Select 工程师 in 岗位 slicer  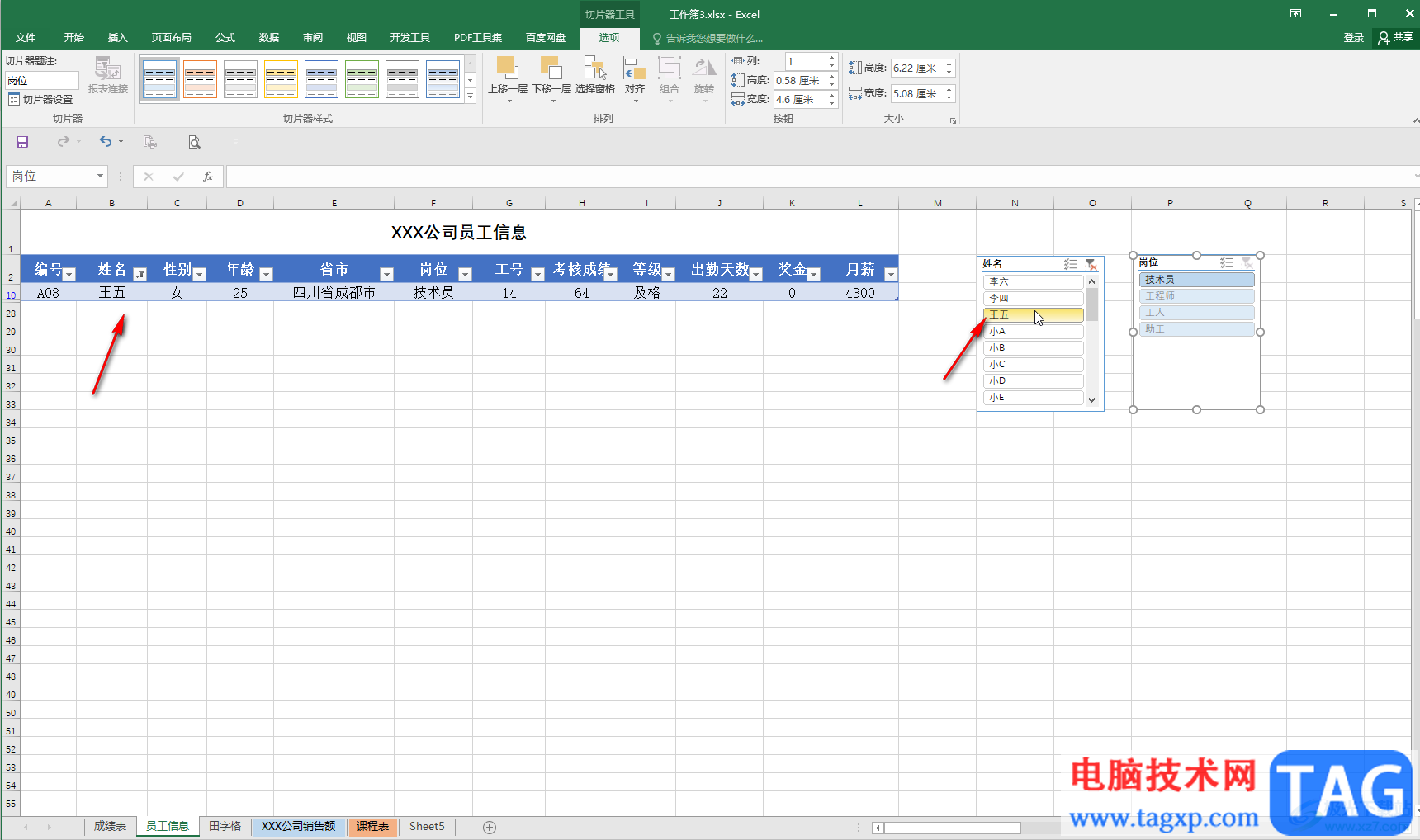click(x=1196, y=296)
